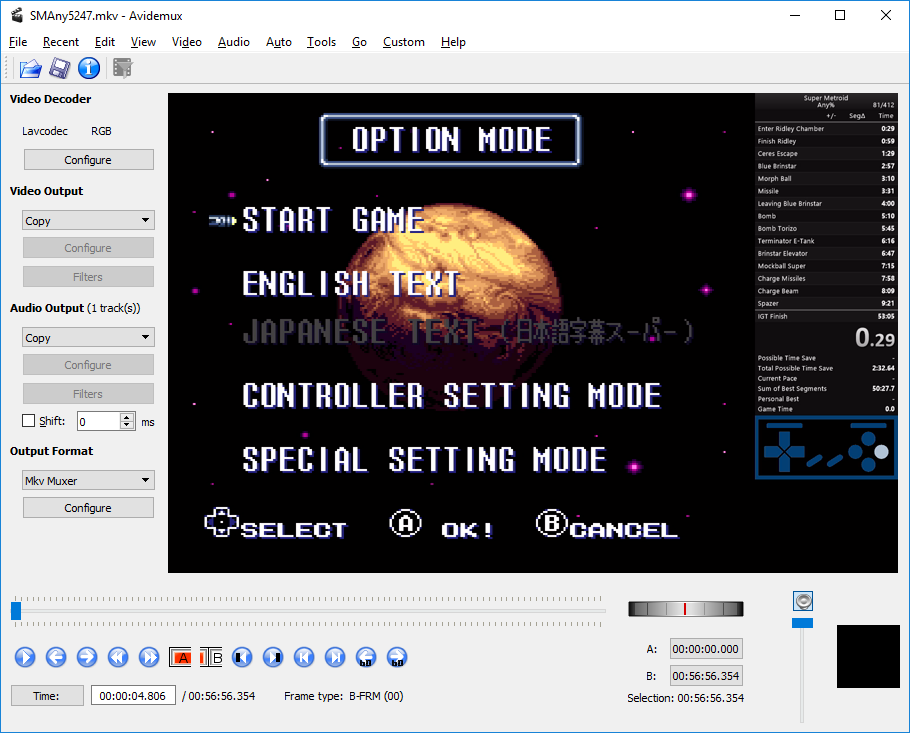910x733 pixels.
Task: Click the audio volume speaker icon
Action: [x=803, y=601]
